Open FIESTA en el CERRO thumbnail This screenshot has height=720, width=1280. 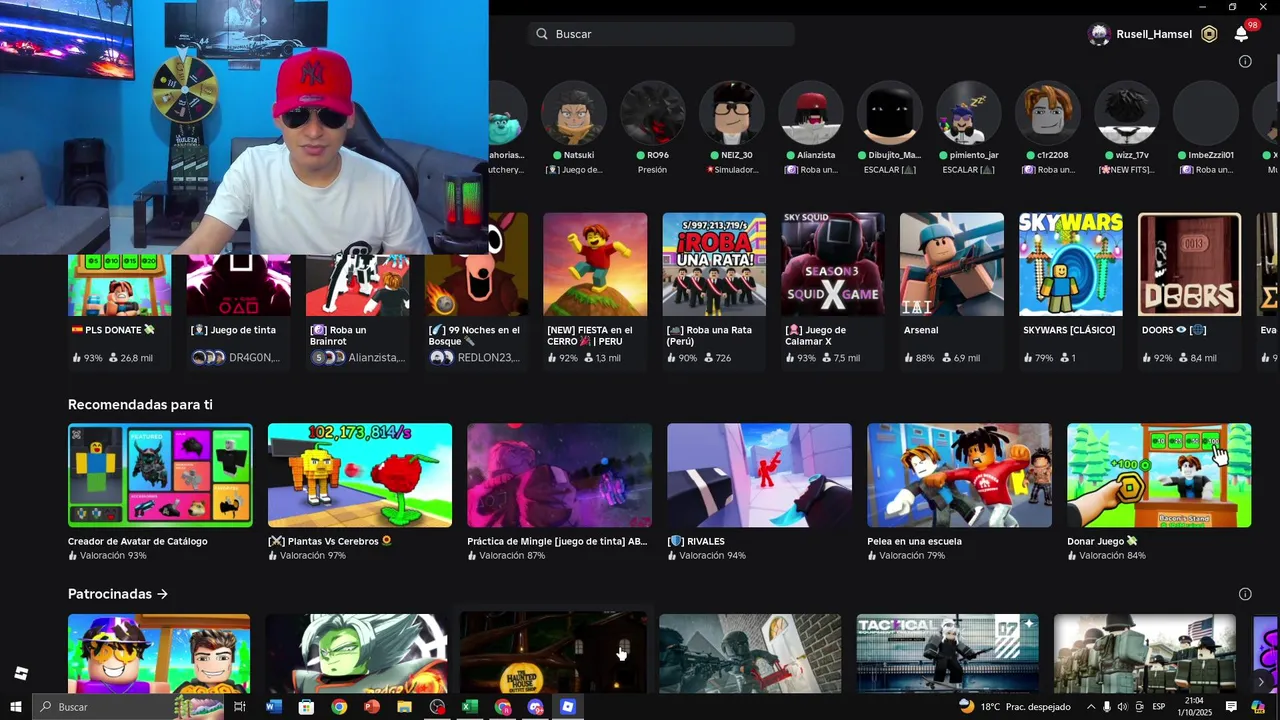click(595, 264)
